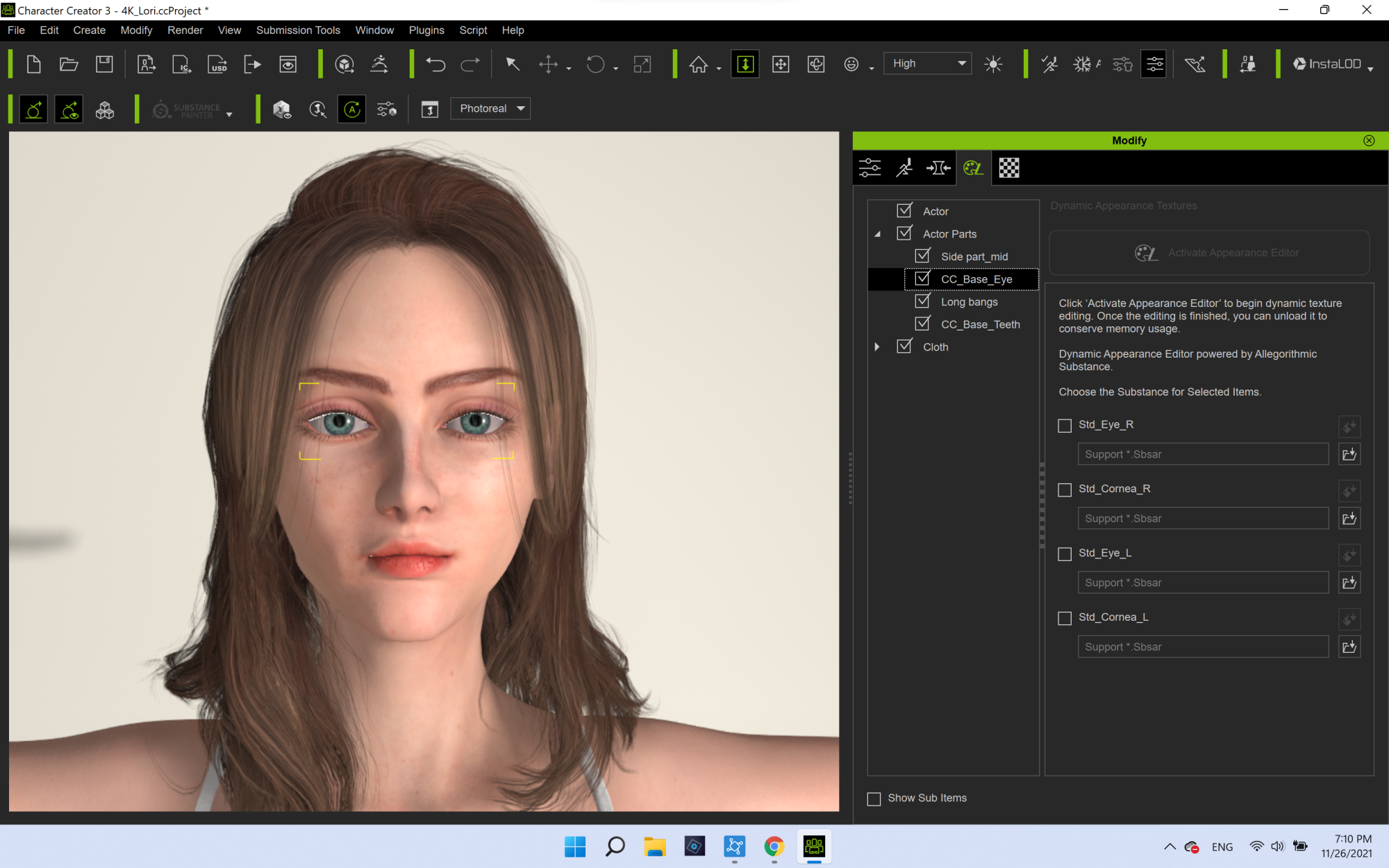Toggle checkbox for Std_Cornea_L substance
Image resolution: width=1389 pixels, height=868 pixels.
(1064, 617)
